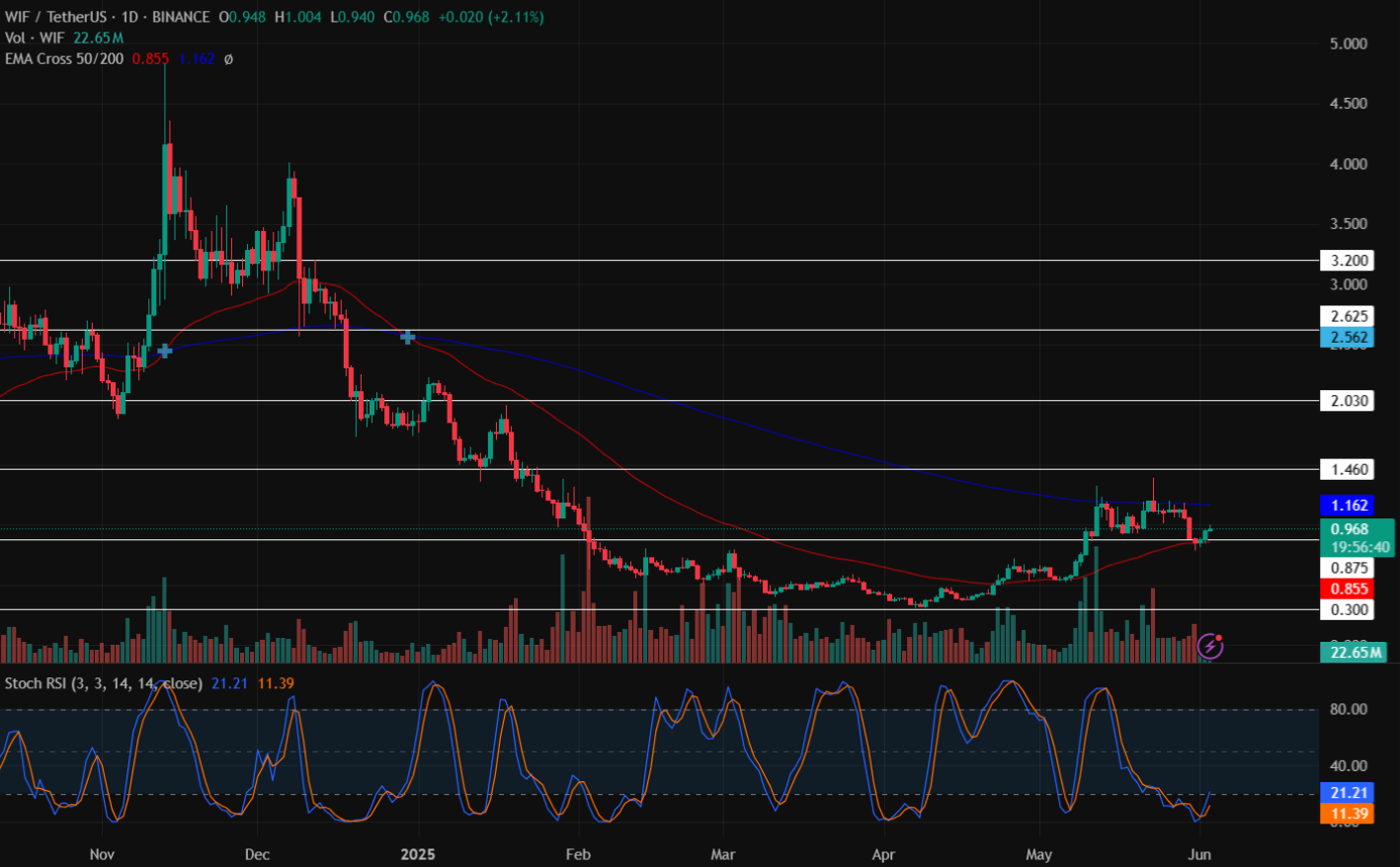Click the Jun label on time axis

(x=1200, y=854)
